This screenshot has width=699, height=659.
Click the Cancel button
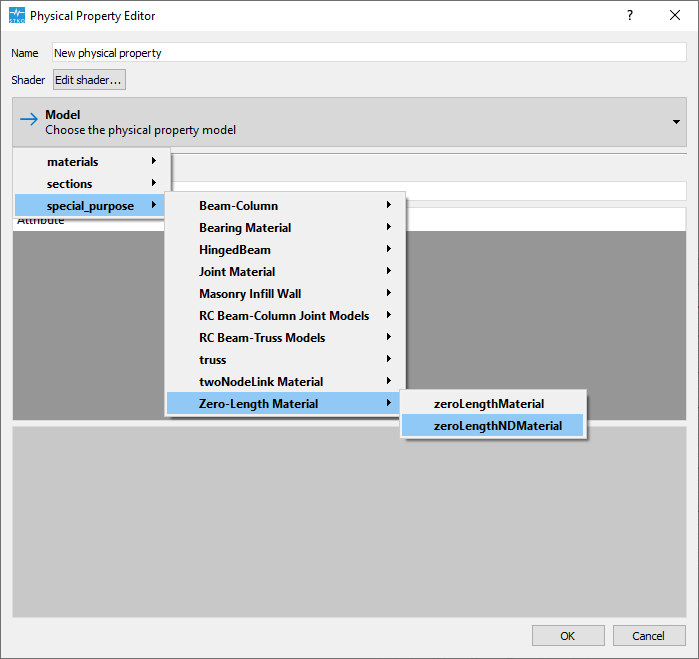click(x=649, y=635)
